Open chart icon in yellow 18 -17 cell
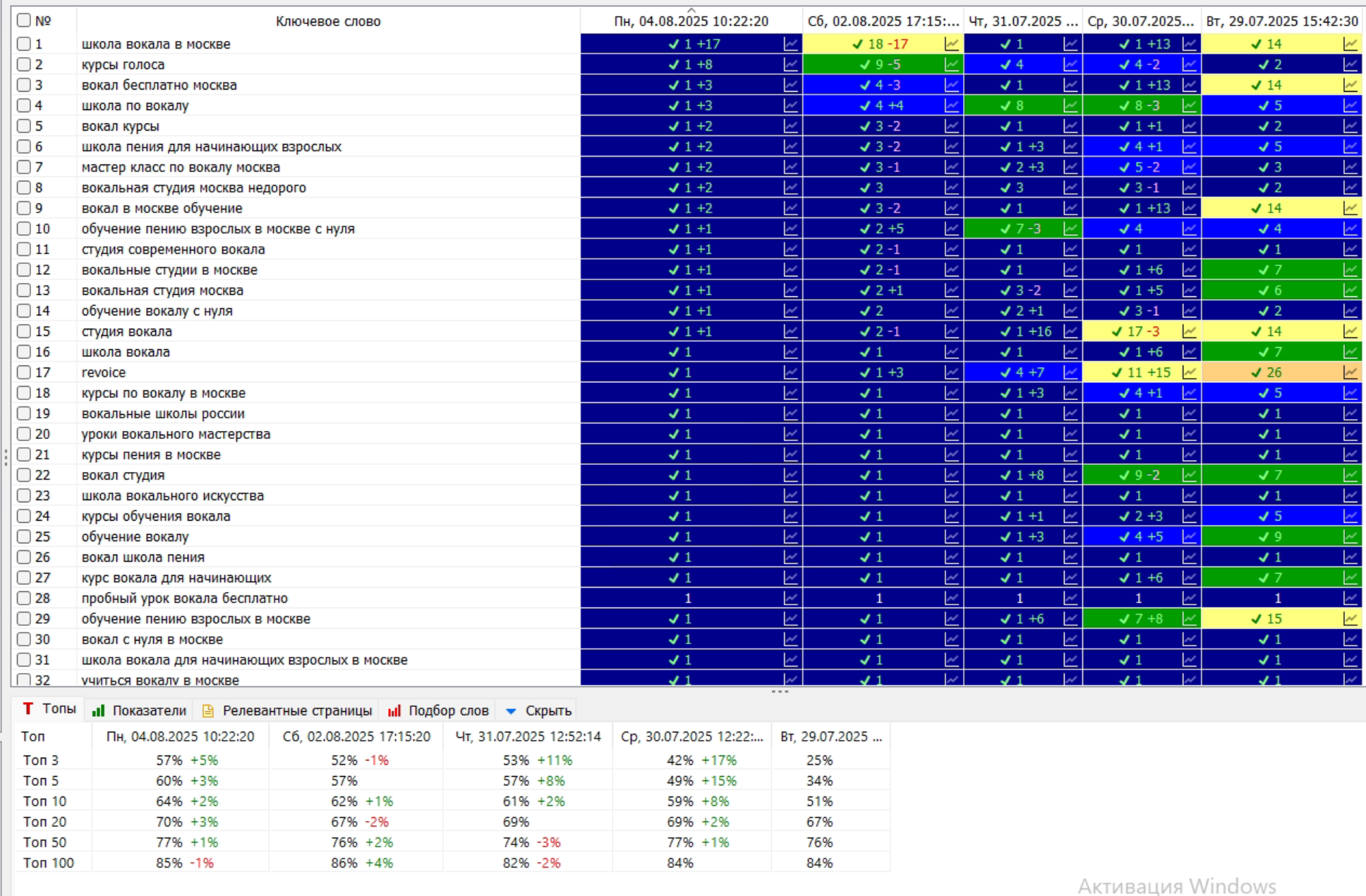Viewport: 1366px width, 896px height. (952, 44)
